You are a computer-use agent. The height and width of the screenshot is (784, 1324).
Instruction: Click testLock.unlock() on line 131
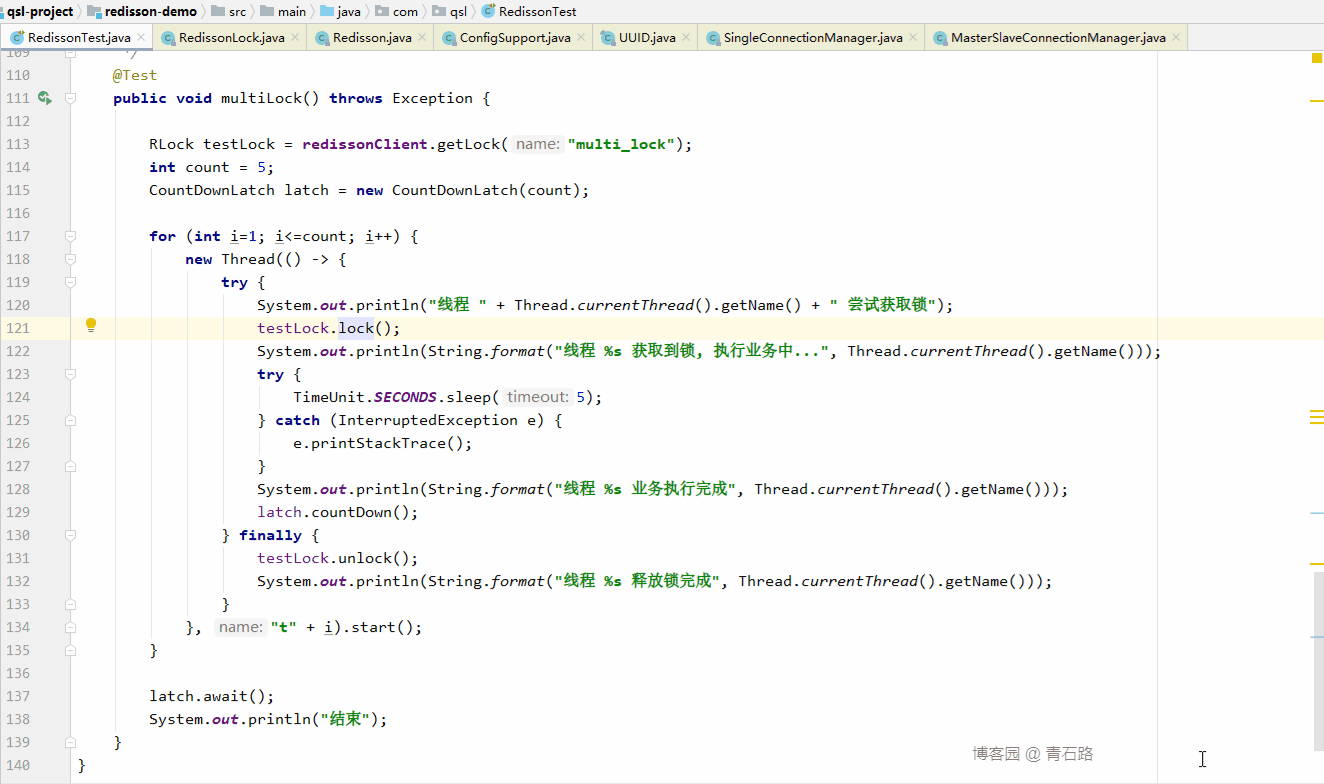coord(337,558)
